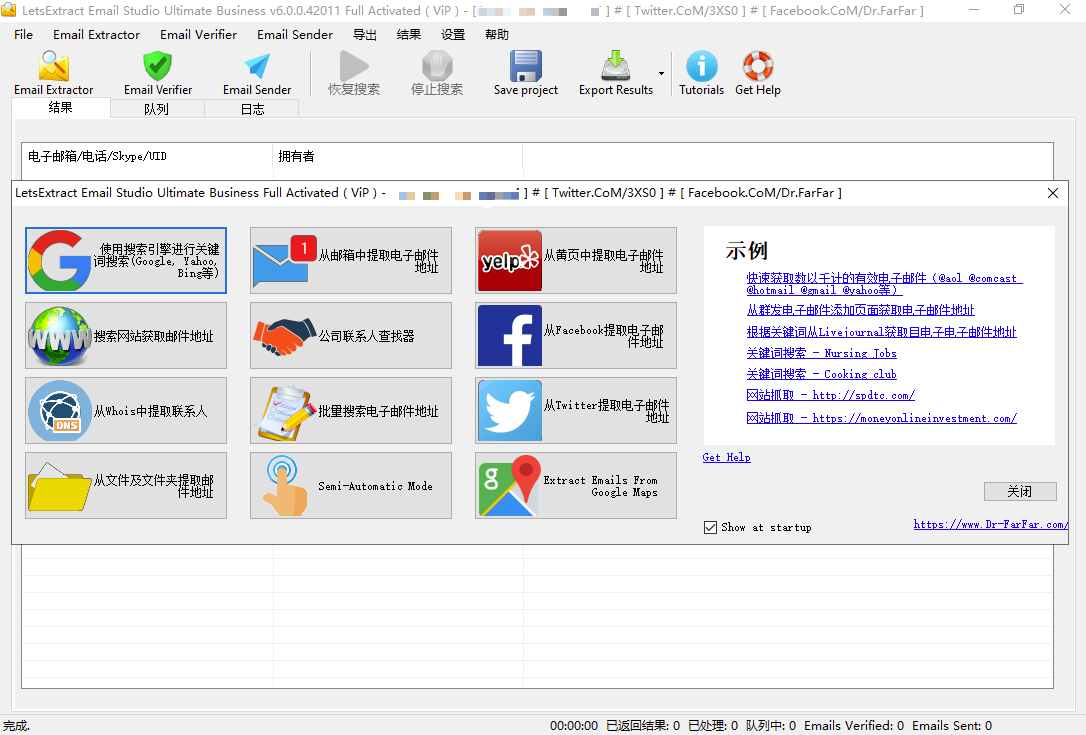Open the Email Verifier green shield icon
Image resolution: width=1086 pixels, height=735 pixels.
point(158,73)
